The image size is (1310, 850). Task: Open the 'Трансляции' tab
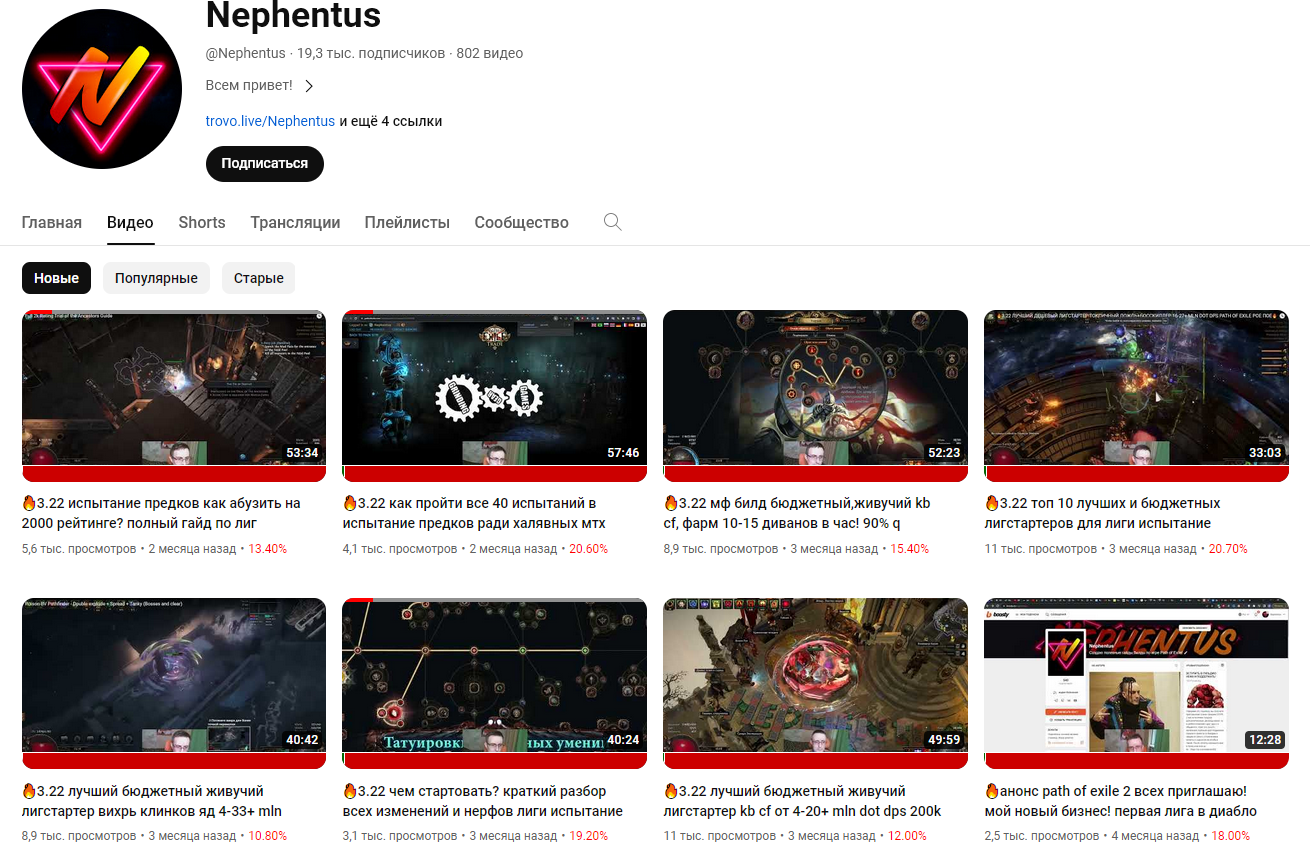pos(295,222)
